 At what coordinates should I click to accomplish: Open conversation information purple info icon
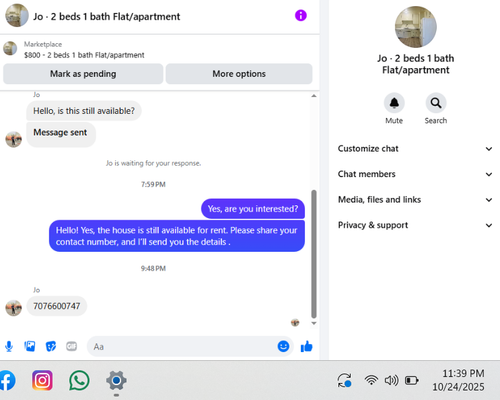(x=301, y=15)
